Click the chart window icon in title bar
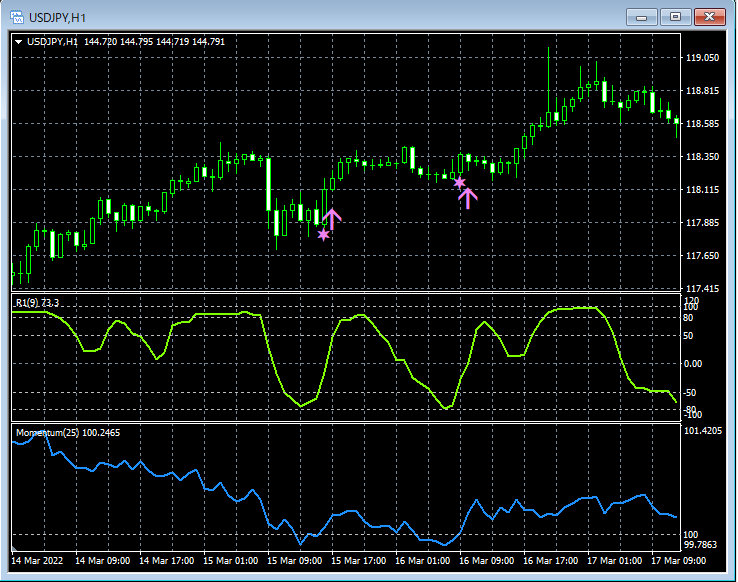Screen dimensions: 738x582 click(x=17, y=17)
